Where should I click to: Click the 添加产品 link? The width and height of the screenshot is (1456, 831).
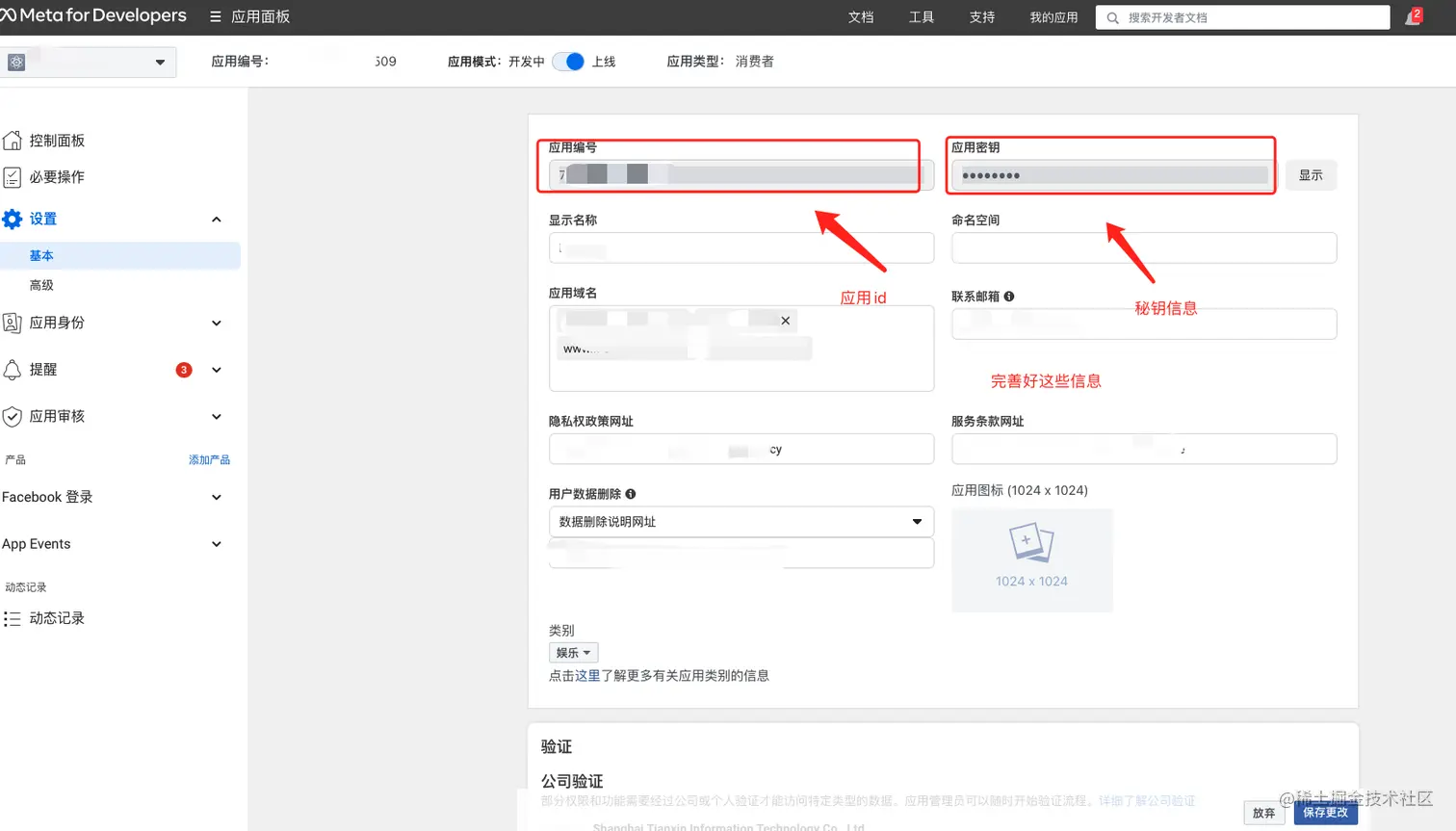(x=209, y=460)
